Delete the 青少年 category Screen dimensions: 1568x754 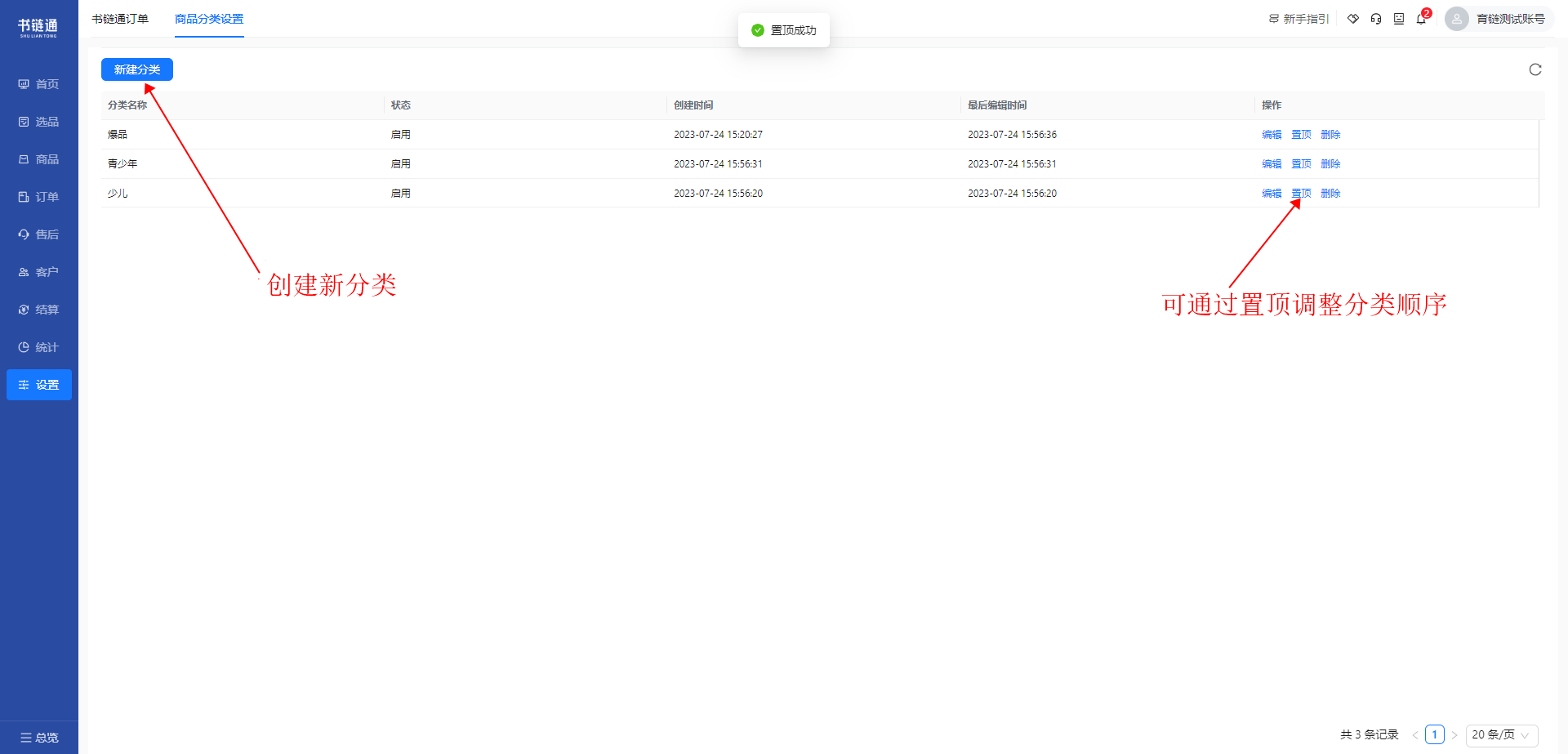(x=1330, y=164)
